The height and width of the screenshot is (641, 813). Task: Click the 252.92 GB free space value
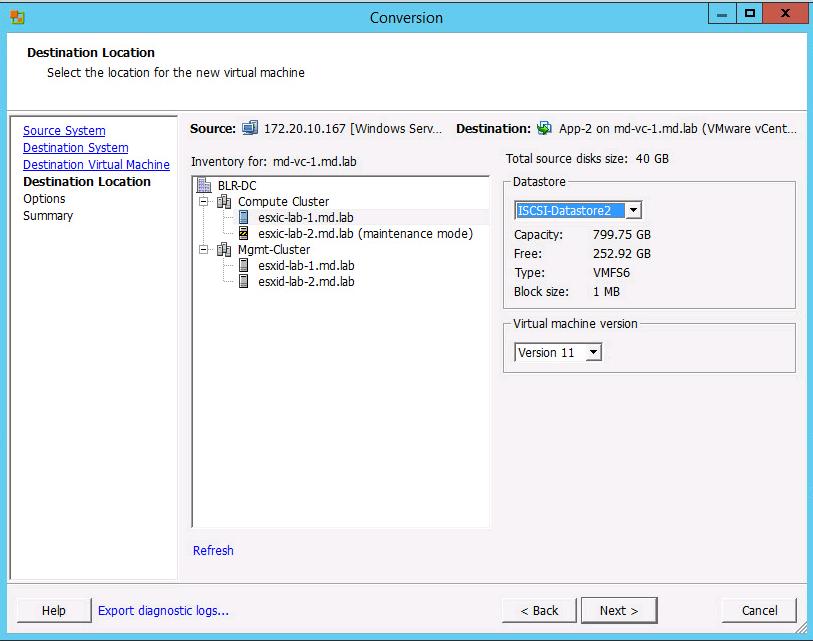pos(622,254)
